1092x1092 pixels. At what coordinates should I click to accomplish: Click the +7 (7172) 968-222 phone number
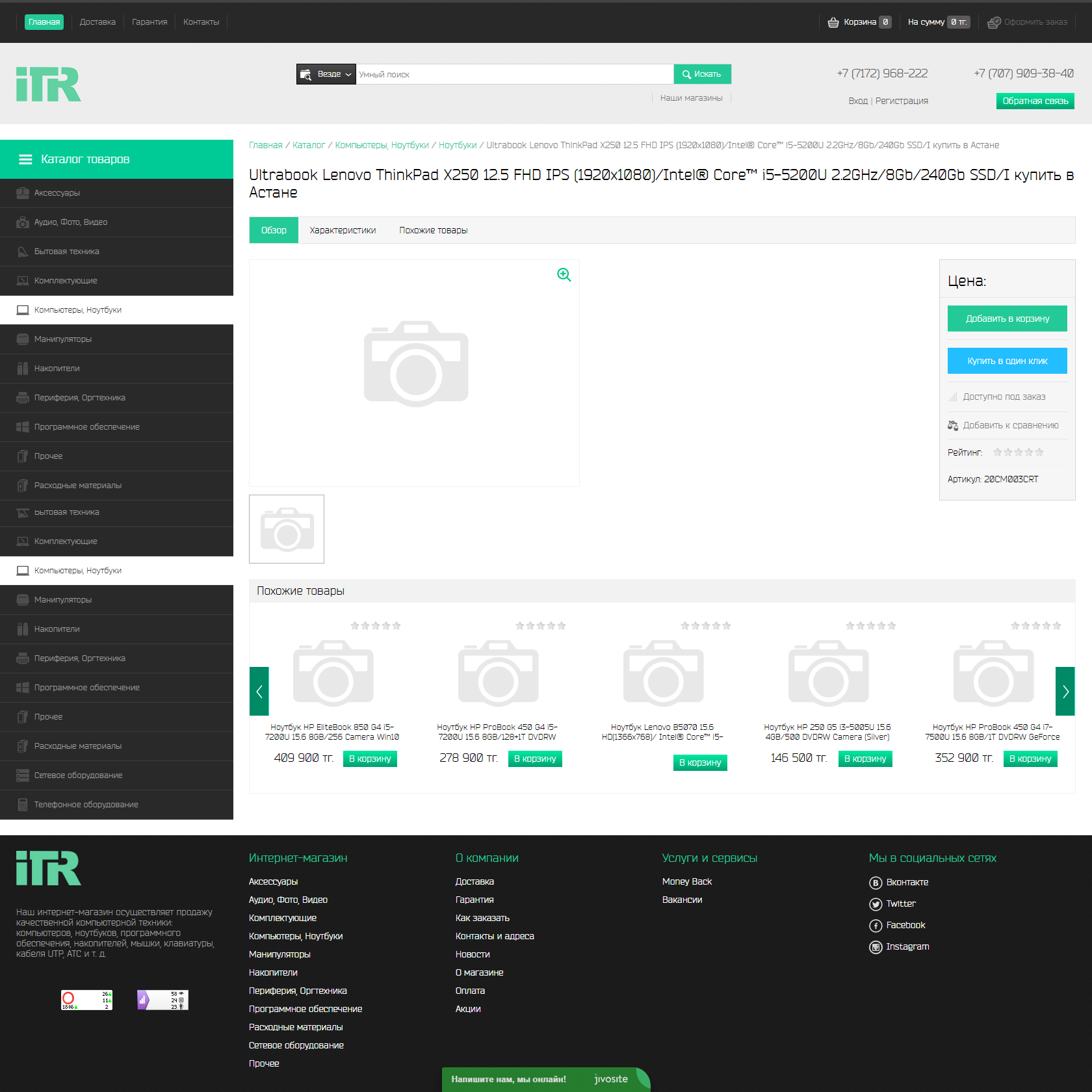(x=882, y=73)
